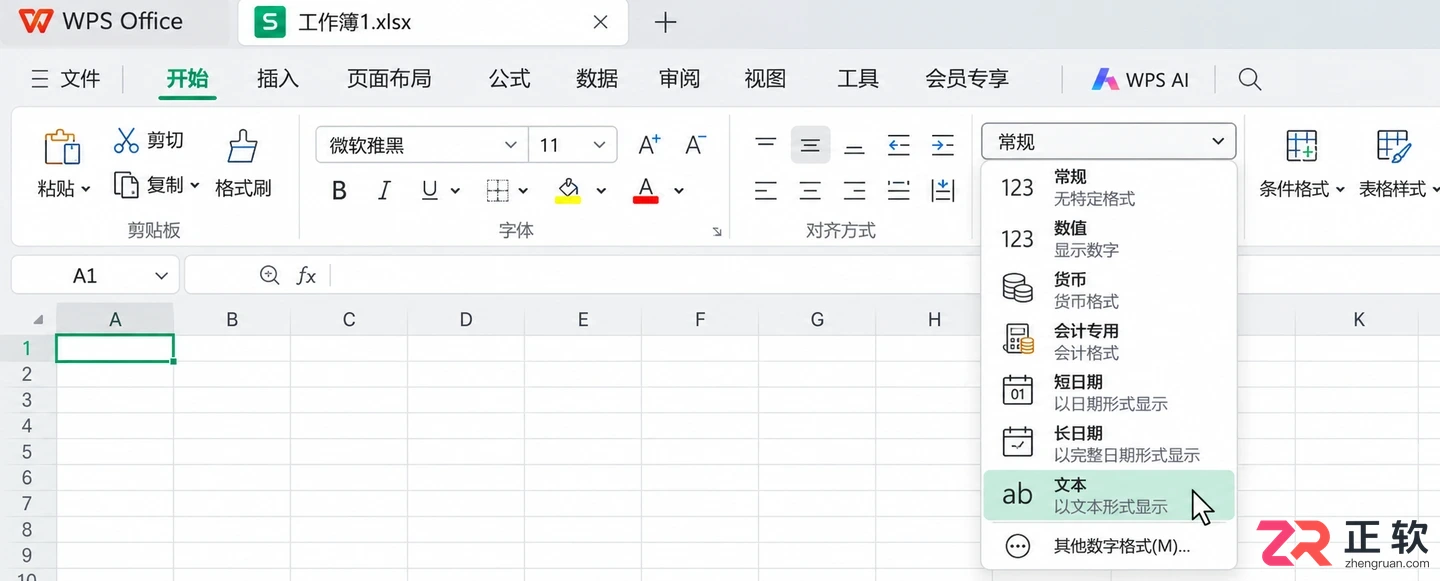This screenshot has width=1440, height=581.
Task: Switch to the 数据 tab
Action: pos(597,79)
